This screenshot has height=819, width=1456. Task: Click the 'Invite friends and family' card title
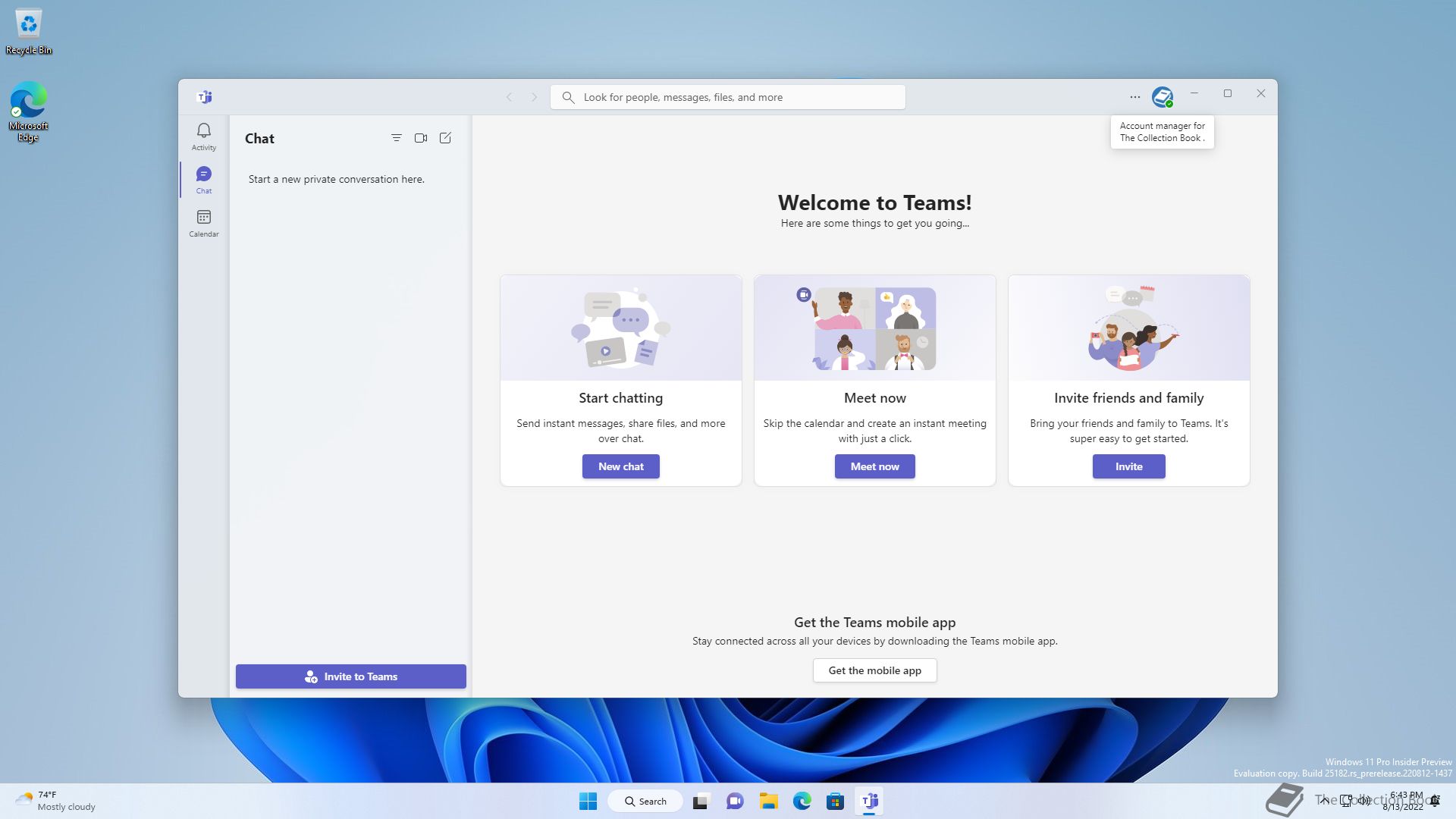click(x=1129, y=398)
